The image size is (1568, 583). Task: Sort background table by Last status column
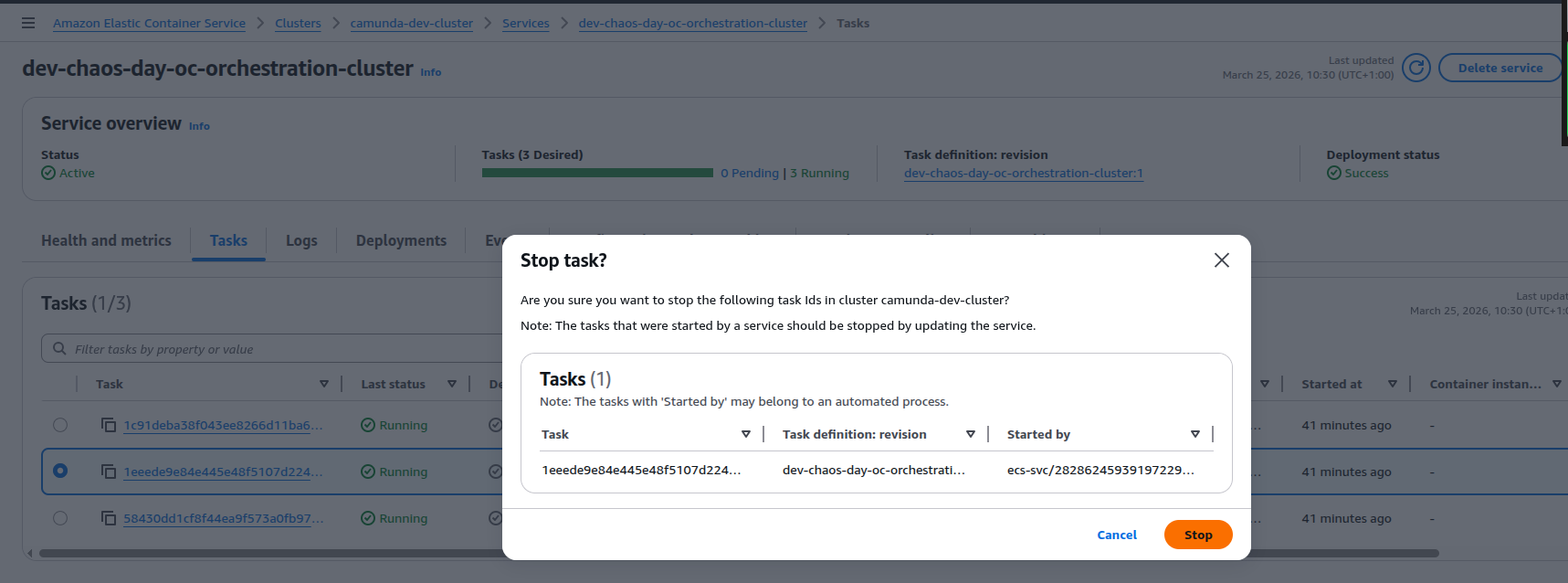click(x=452, y=384)
